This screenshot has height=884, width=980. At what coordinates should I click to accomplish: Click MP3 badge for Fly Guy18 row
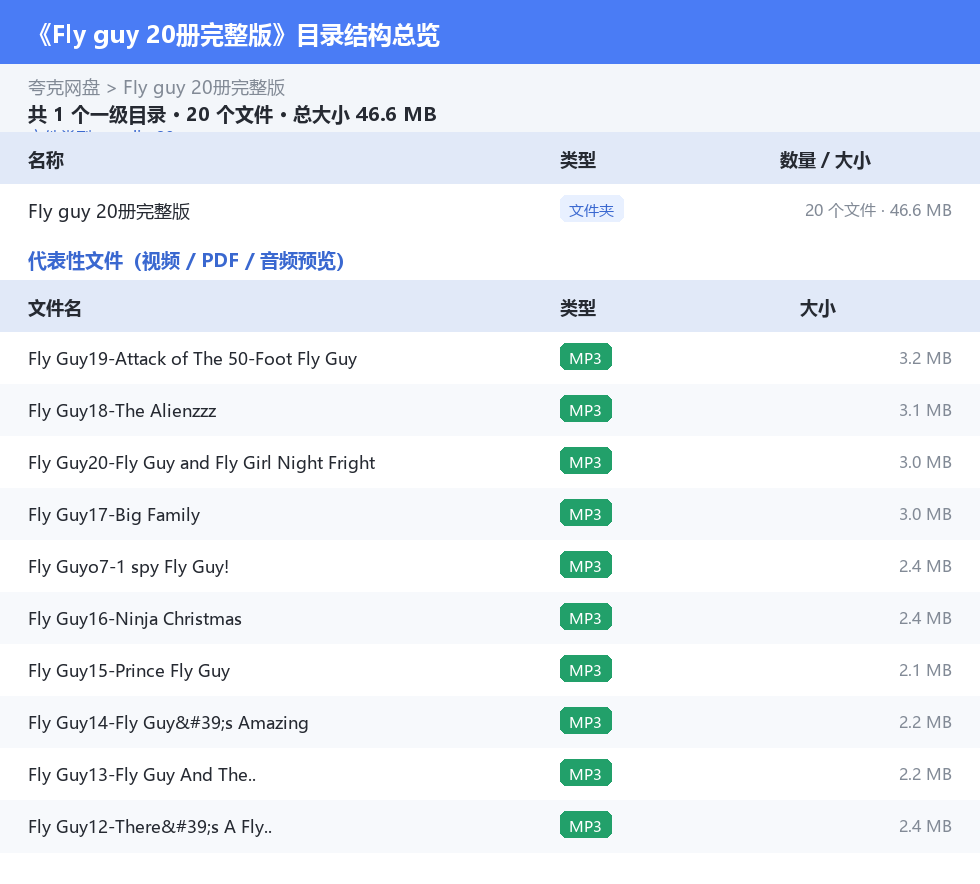[x=586, y=409]
